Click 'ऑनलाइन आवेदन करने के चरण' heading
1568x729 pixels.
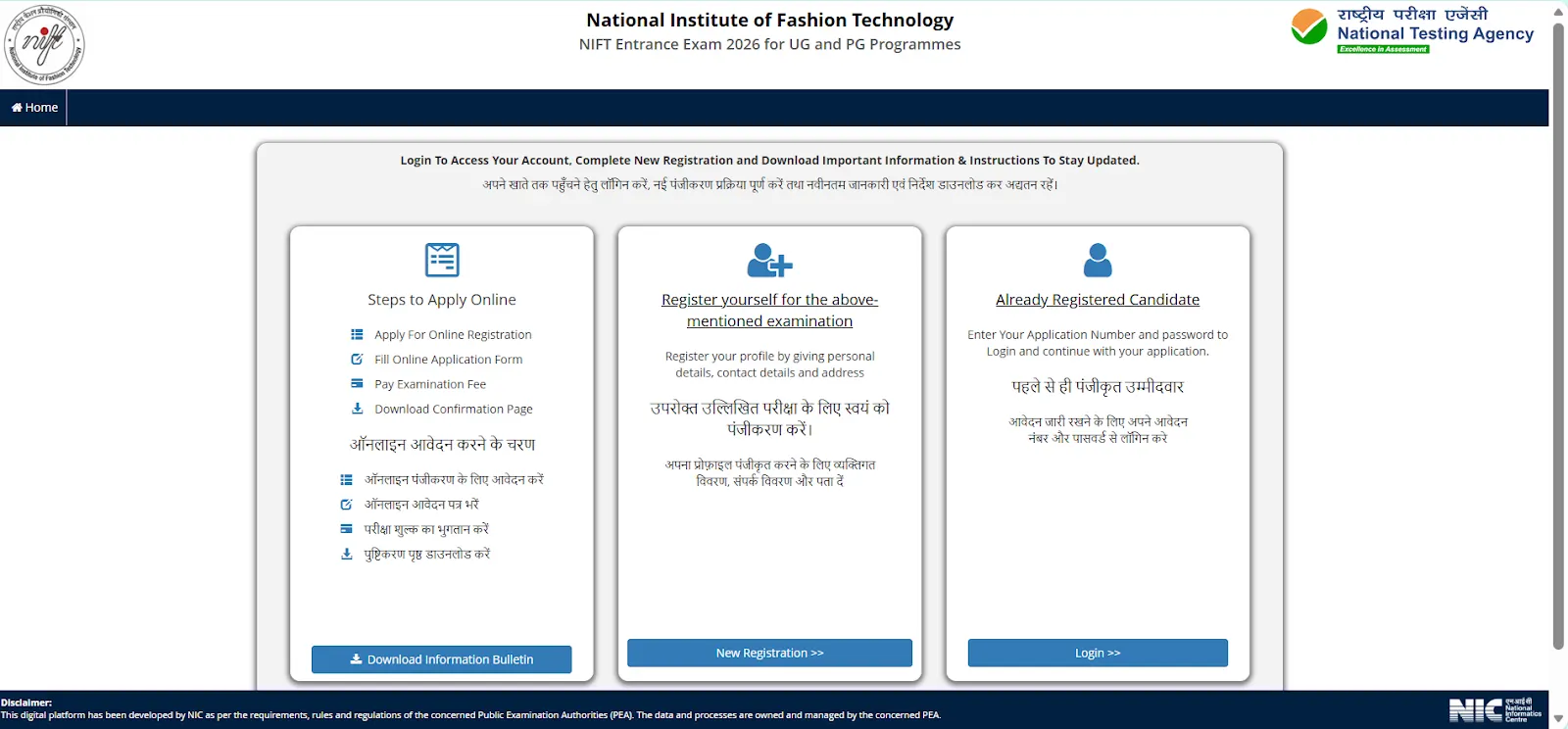click(x=442, y=445)
